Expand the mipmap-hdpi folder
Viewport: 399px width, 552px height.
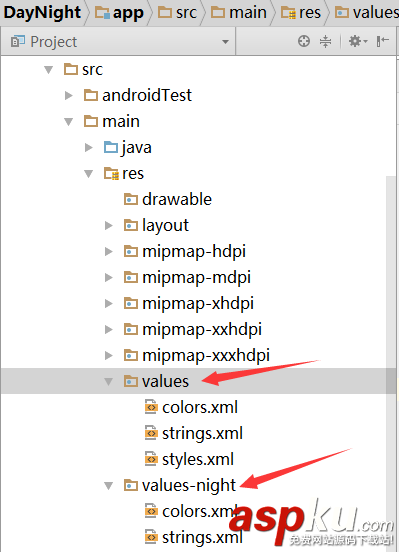[x=109, y=251]
